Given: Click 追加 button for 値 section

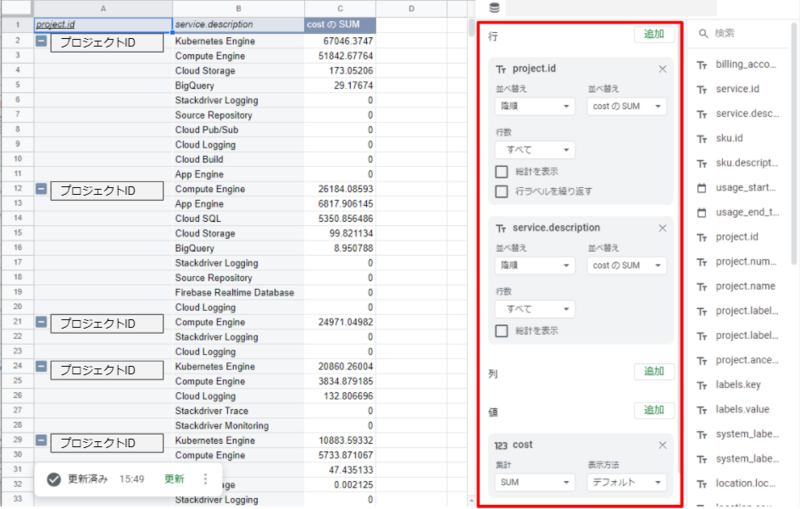Looking at the screenshot, I should (654, 410).
